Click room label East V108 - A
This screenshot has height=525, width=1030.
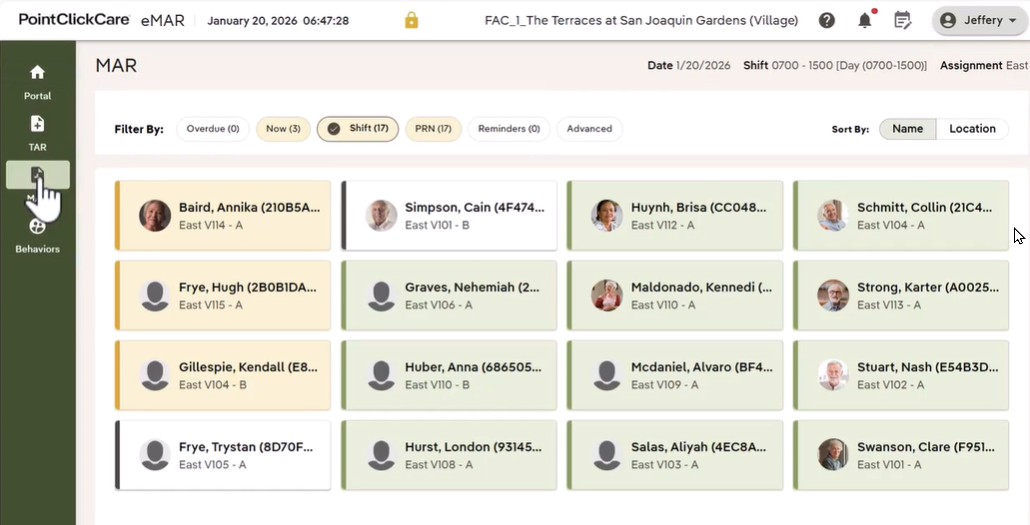point(439,465)
